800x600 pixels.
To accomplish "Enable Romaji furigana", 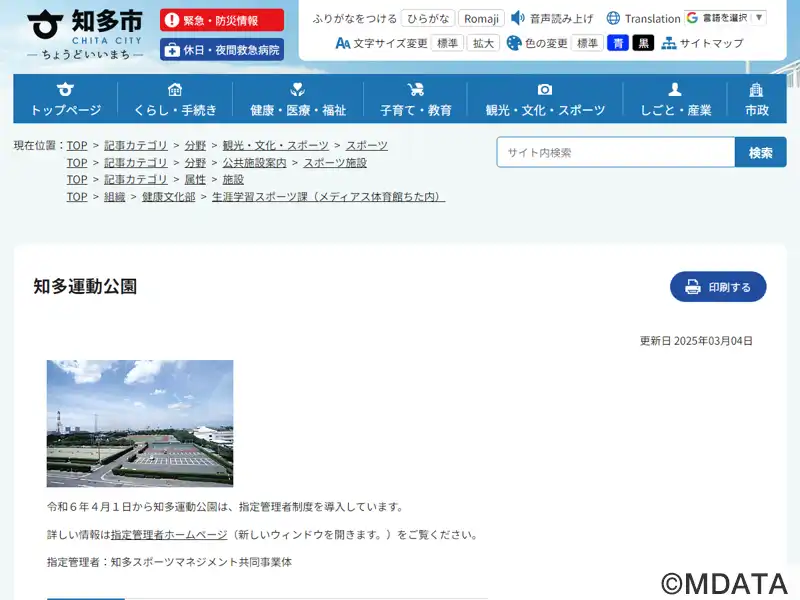I will point(481,19).
